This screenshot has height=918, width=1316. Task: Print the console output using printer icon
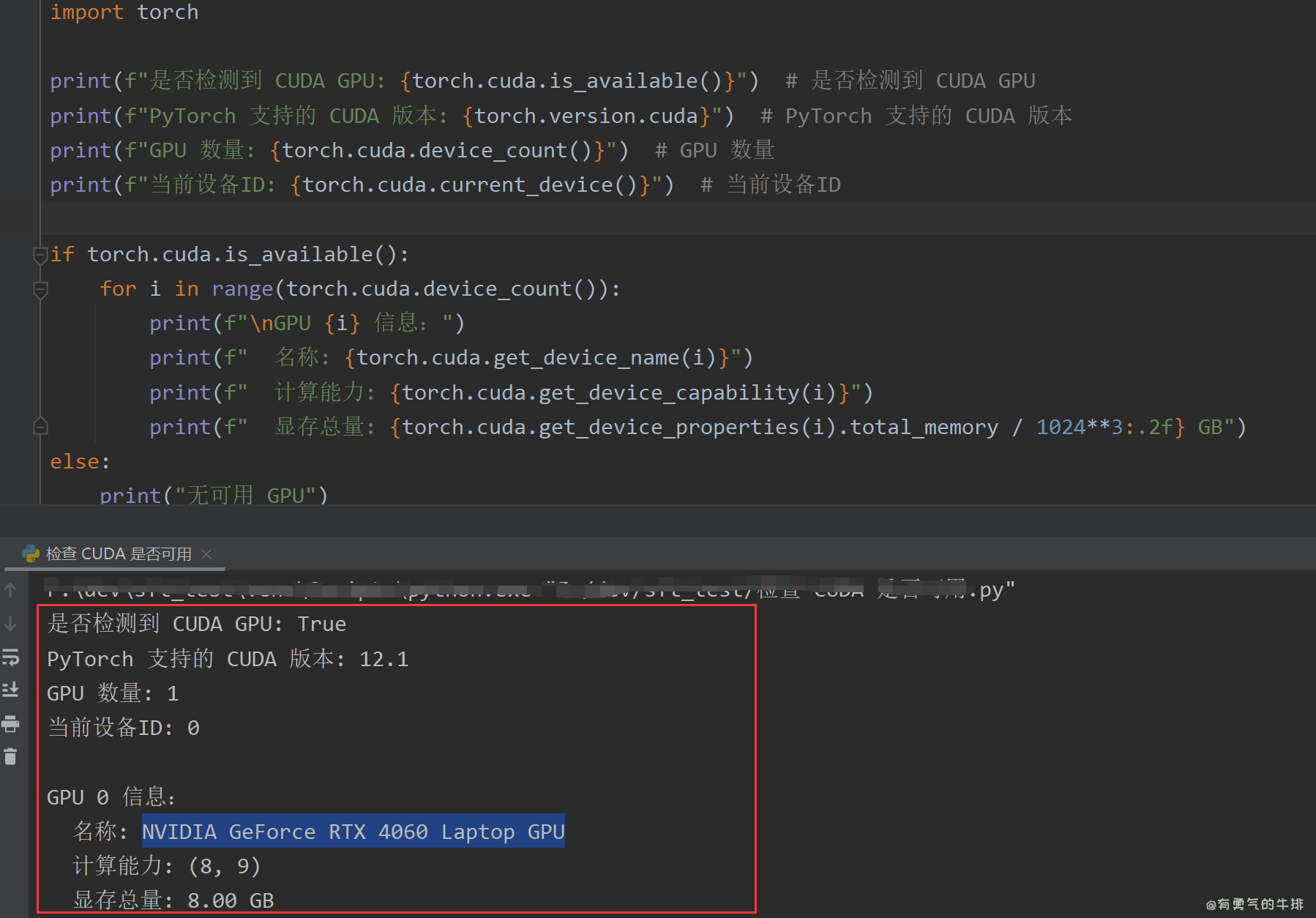coord(10,724)
